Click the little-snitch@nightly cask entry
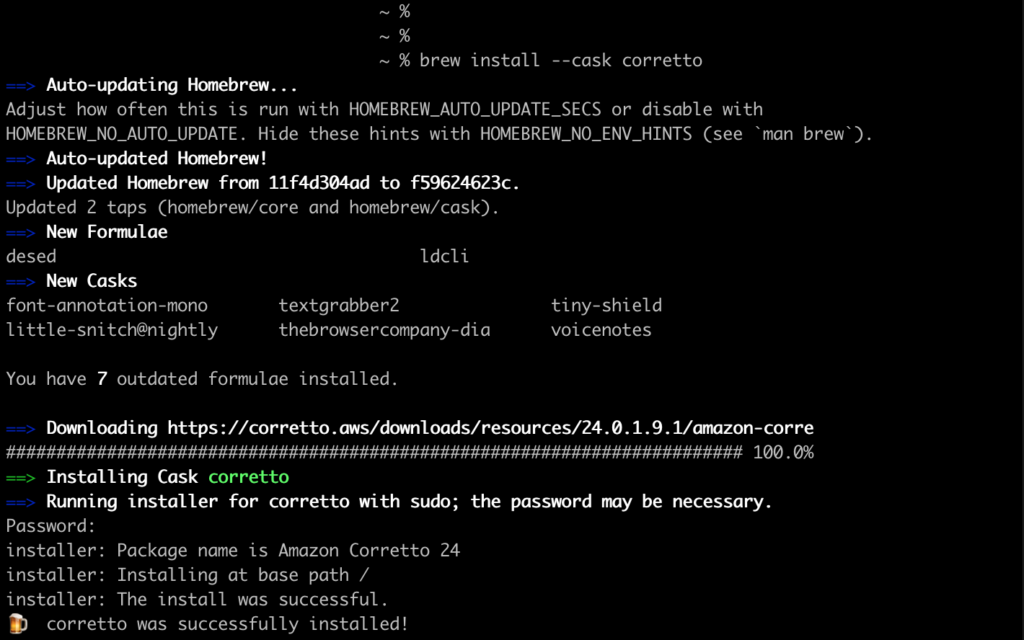The width and height of the screenshot is (1024, 640). pyautogui.click(x=112, y=330)
